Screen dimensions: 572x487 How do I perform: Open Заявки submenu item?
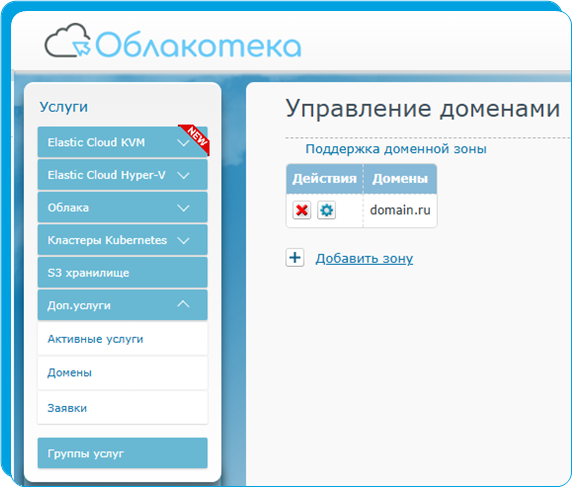pos(123,408)
